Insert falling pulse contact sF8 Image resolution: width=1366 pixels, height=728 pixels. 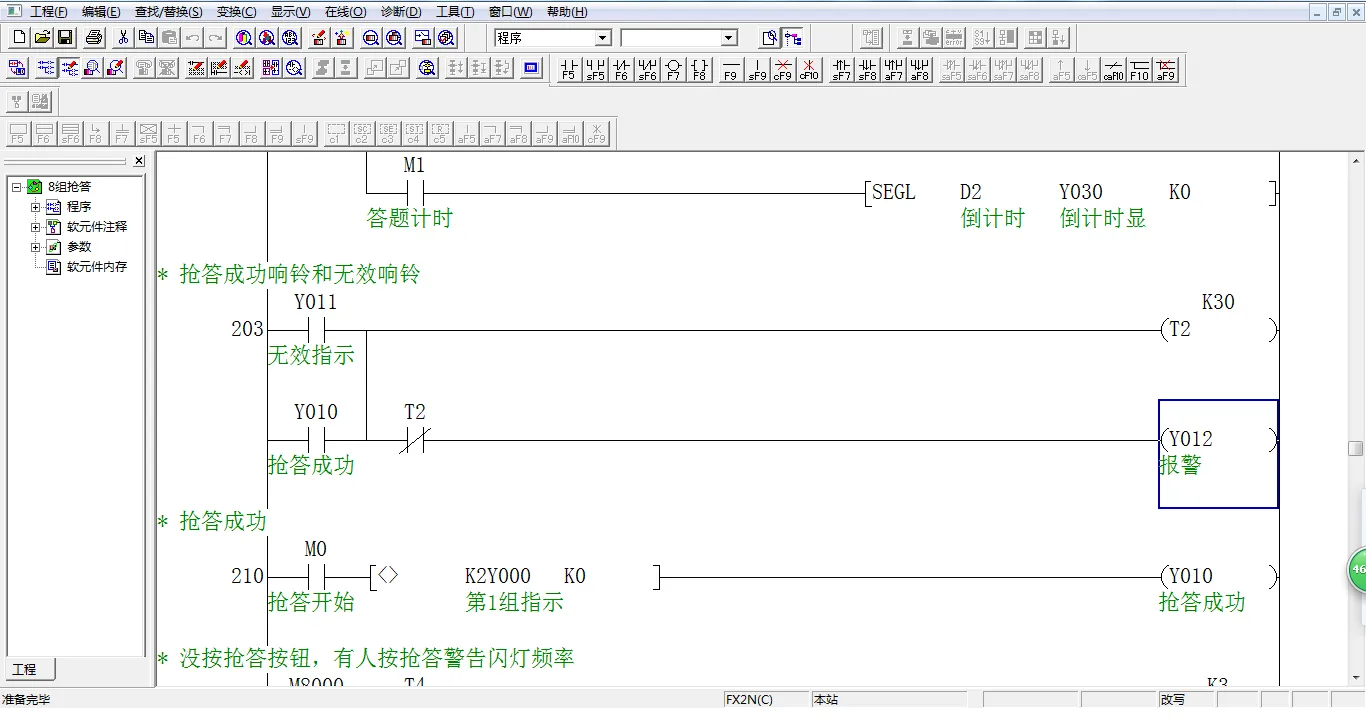867,69
